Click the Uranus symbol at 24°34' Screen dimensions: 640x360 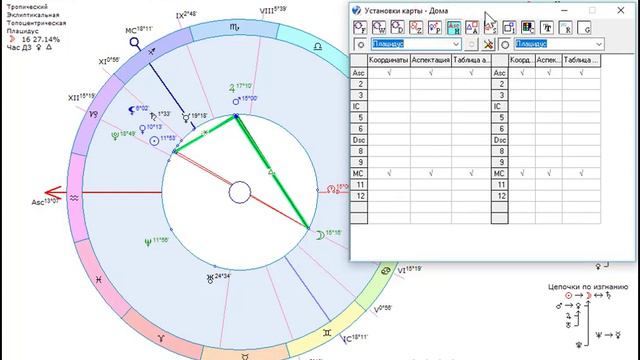210,279
